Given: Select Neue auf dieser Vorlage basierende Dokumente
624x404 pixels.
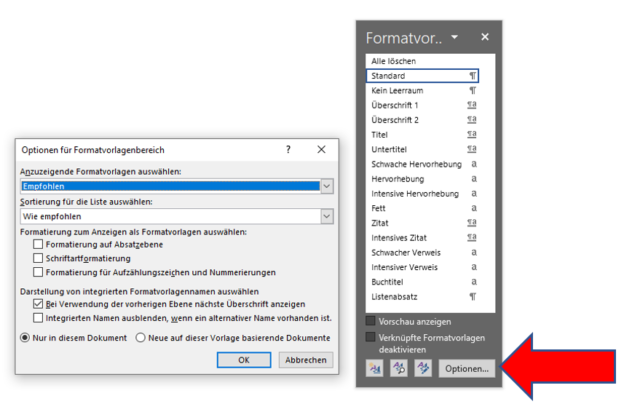Looking at the screenshot, I should tap(141, 338).
